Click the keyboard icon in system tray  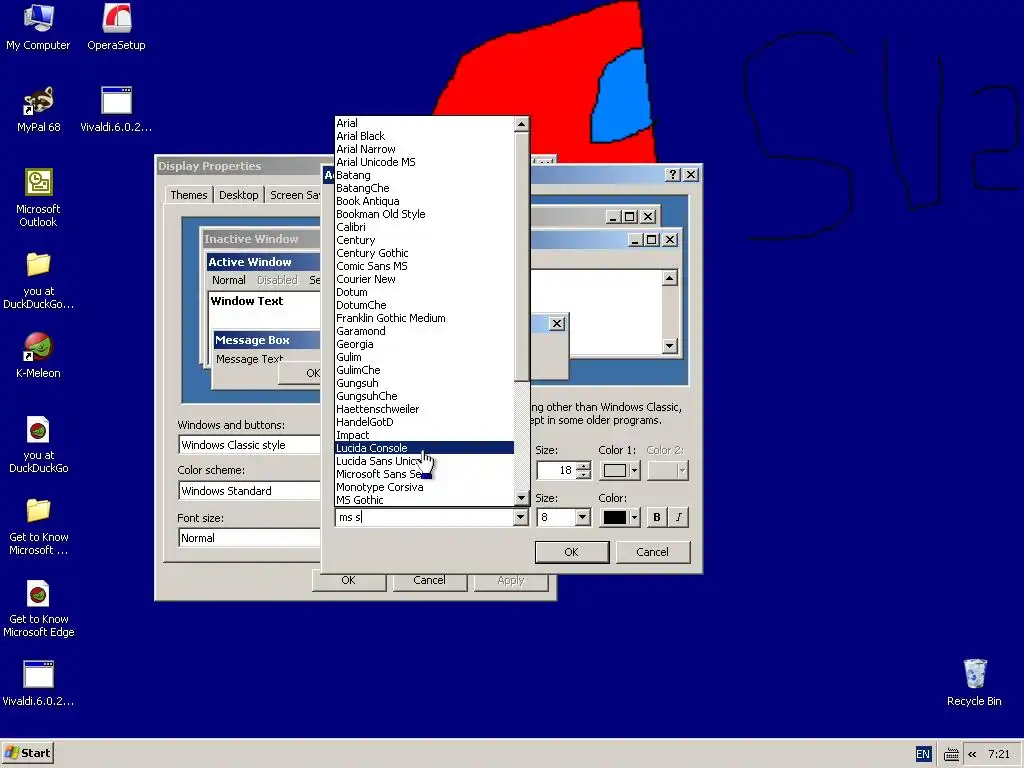(952, 754)
